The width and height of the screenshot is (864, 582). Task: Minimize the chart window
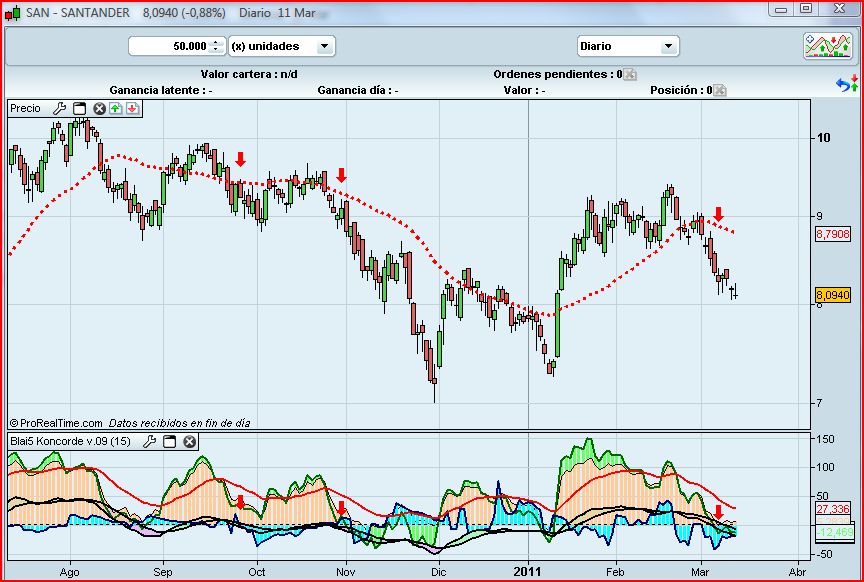click(781, 9)
